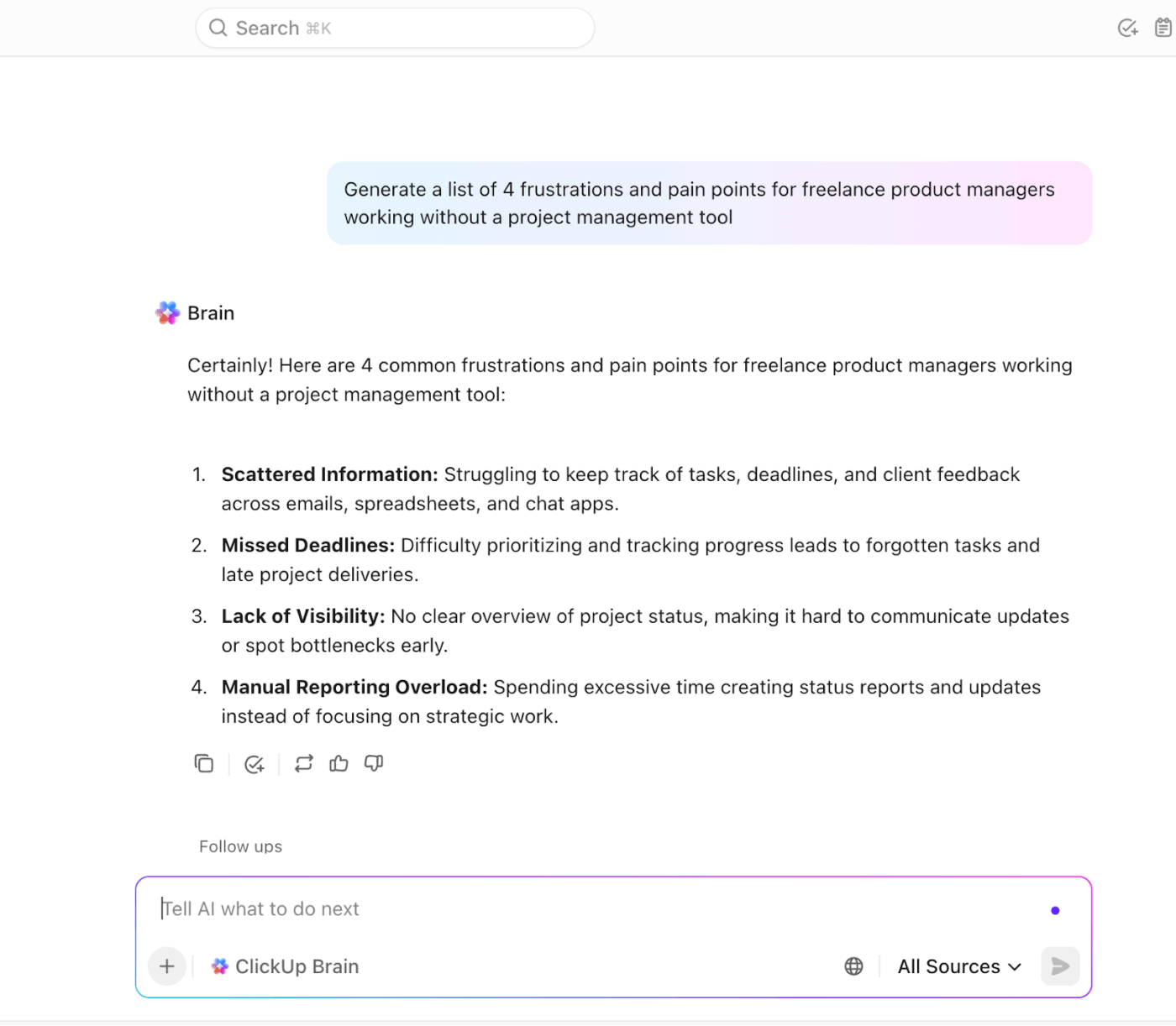The image size is (1176, 1026).
Task: Click the highlighted user prompt bubble
Action: (x=710, y=202)
